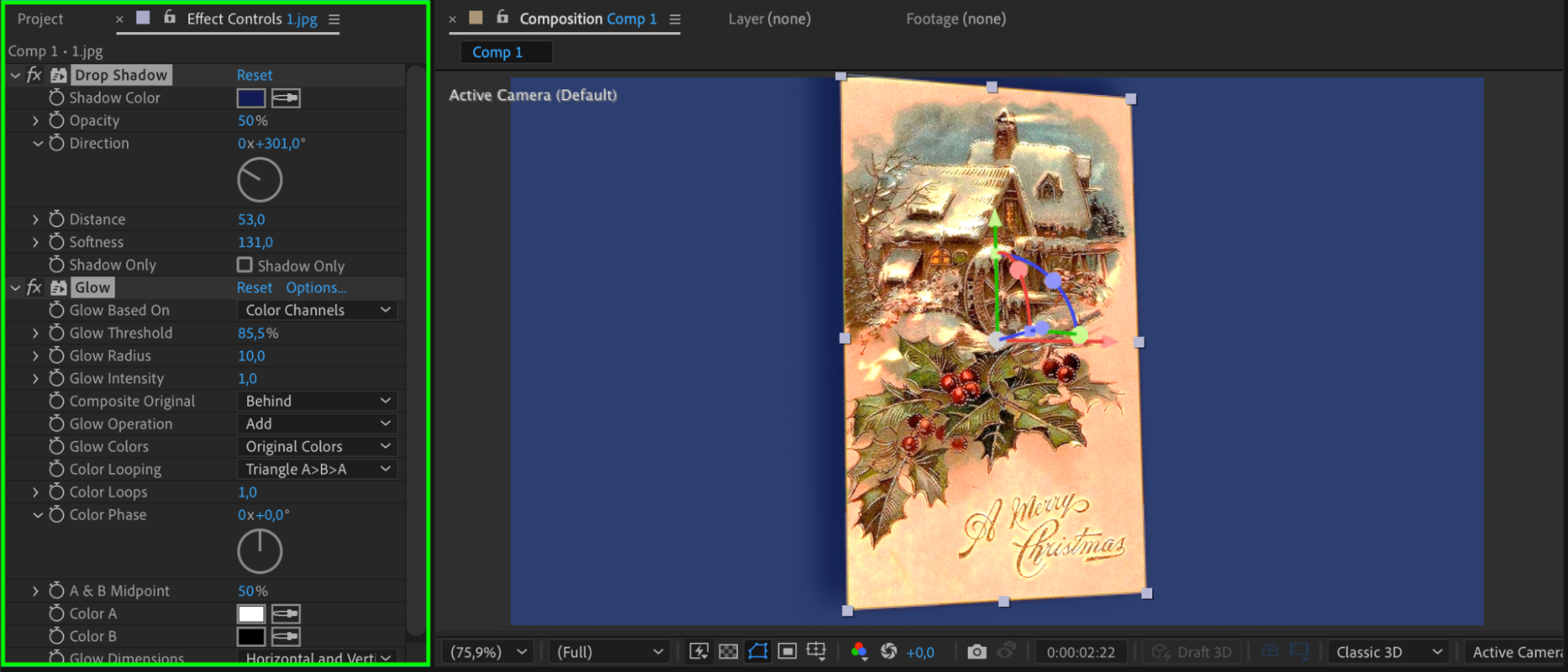This screenshot has height=672, width=1568.
Task: Reset the Glow effect
Action: tap(254, 288)
